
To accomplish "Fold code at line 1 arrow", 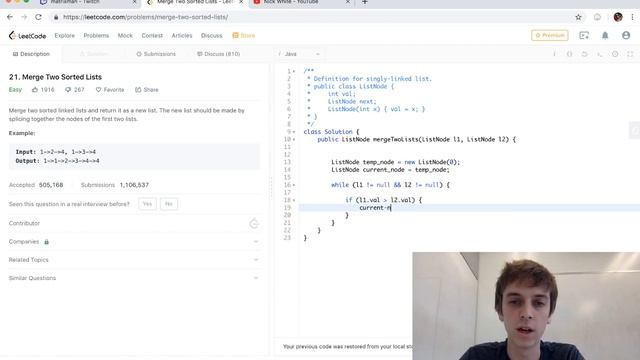I will (294, 71).
